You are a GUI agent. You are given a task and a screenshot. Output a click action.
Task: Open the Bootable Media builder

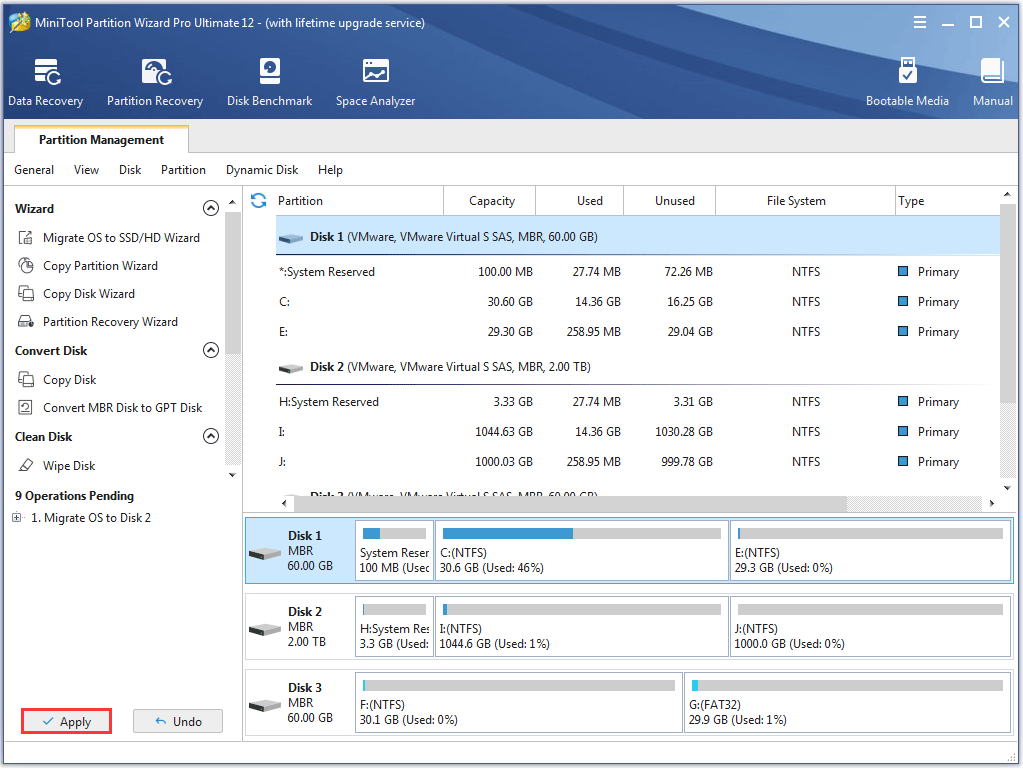(x=907, y=82)
